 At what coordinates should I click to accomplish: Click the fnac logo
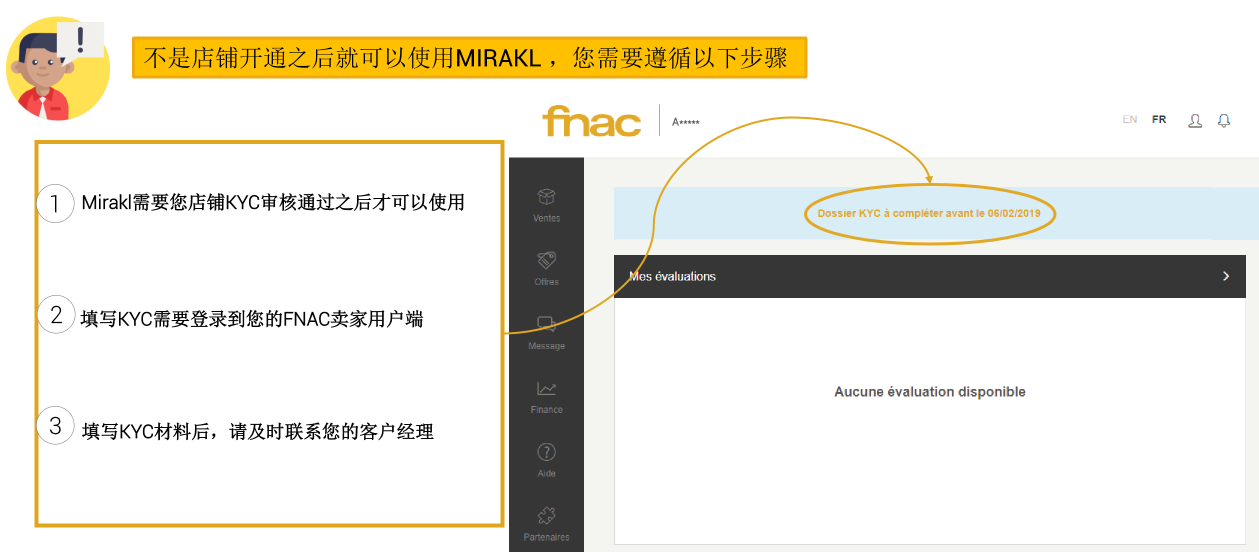click(x=591, y=122)
